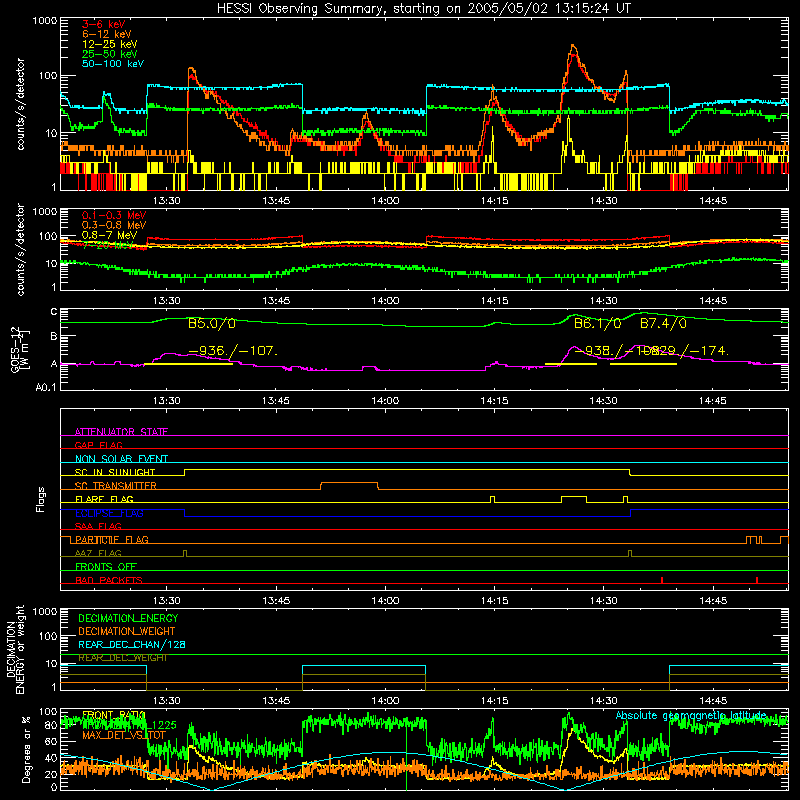The image size is (800, 800).
Task: Select the SC_TRANSMITTER flag label
Action: point(115,485)
